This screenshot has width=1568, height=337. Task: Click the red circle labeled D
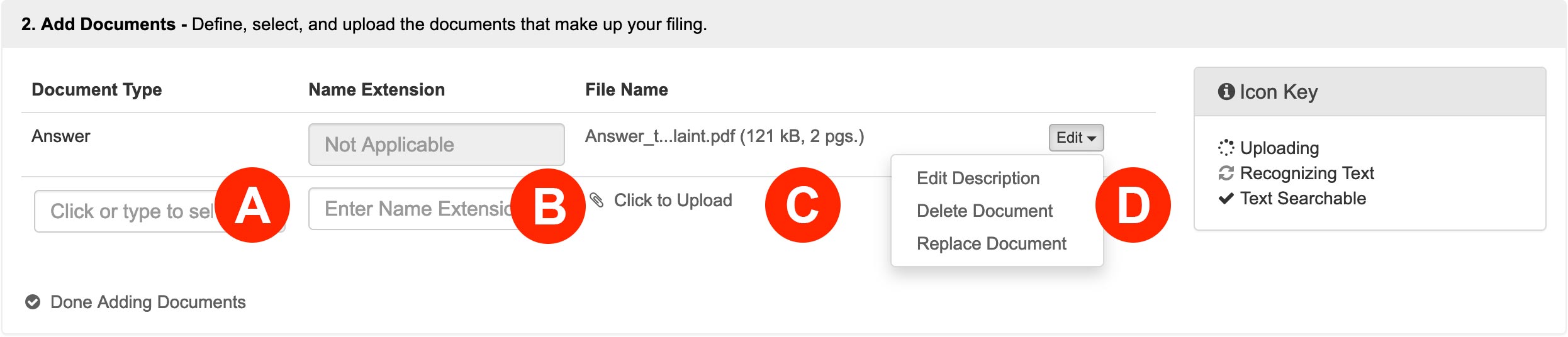click(1133, 205)
